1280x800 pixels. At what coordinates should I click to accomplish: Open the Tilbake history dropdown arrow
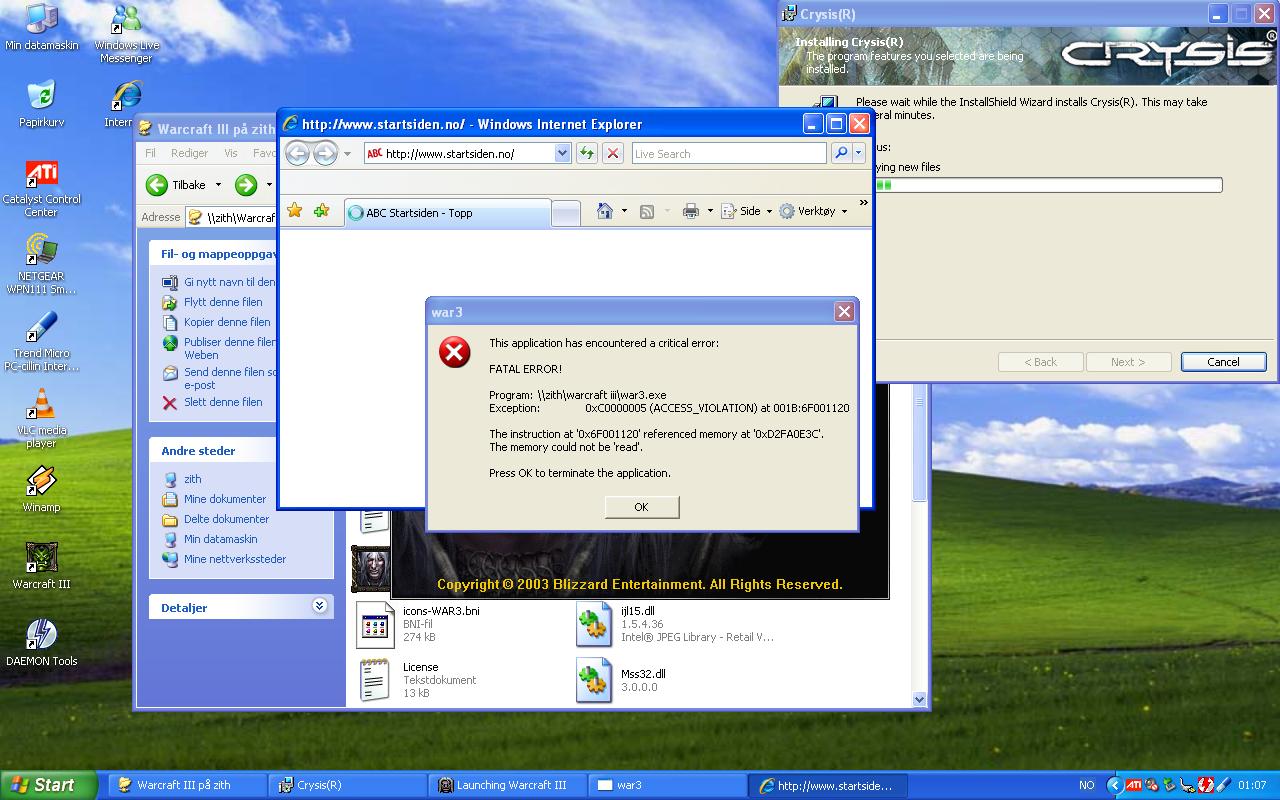coord(218,185)
